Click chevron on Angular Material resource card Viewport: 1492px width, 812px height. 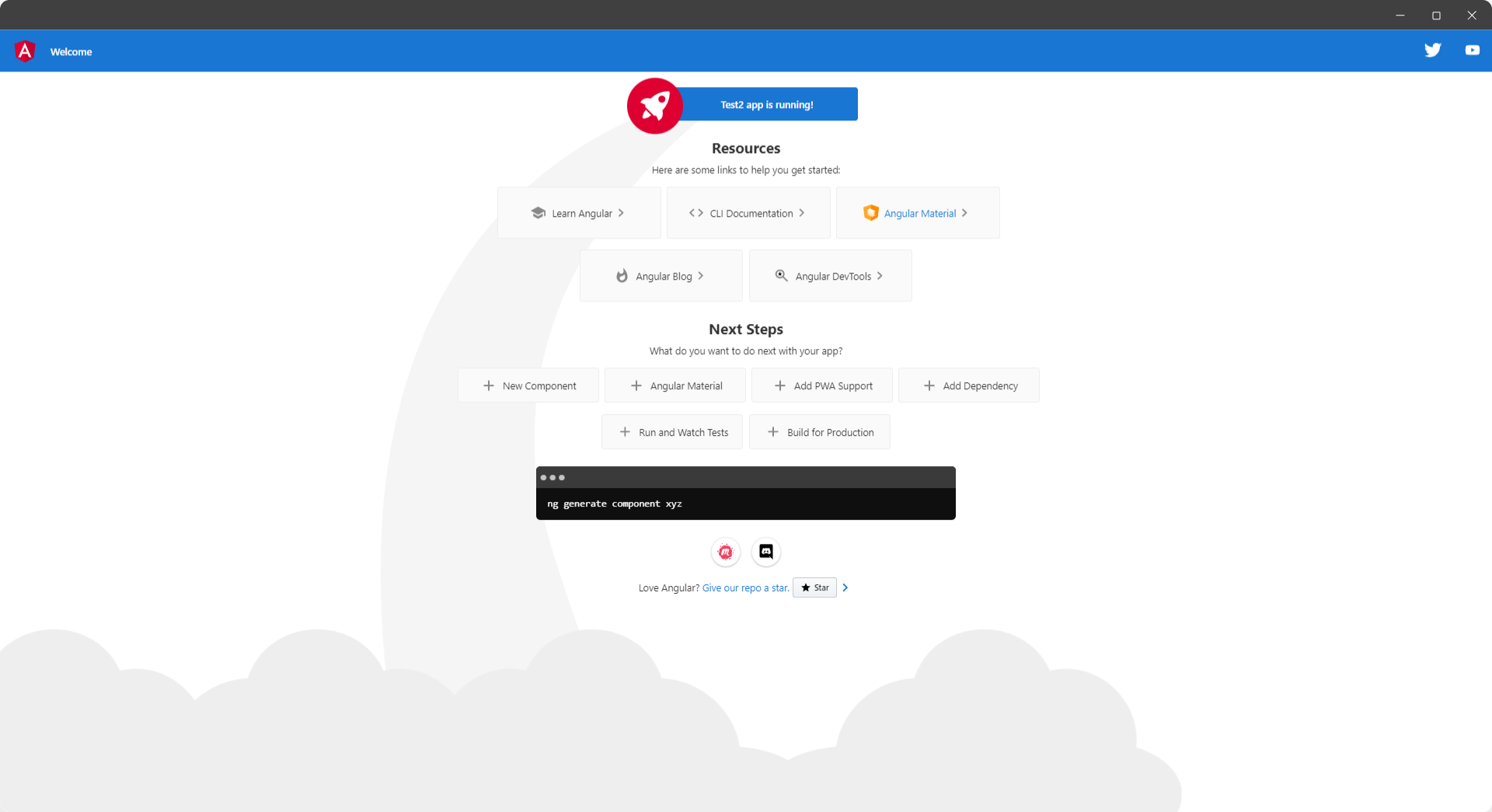964,213
